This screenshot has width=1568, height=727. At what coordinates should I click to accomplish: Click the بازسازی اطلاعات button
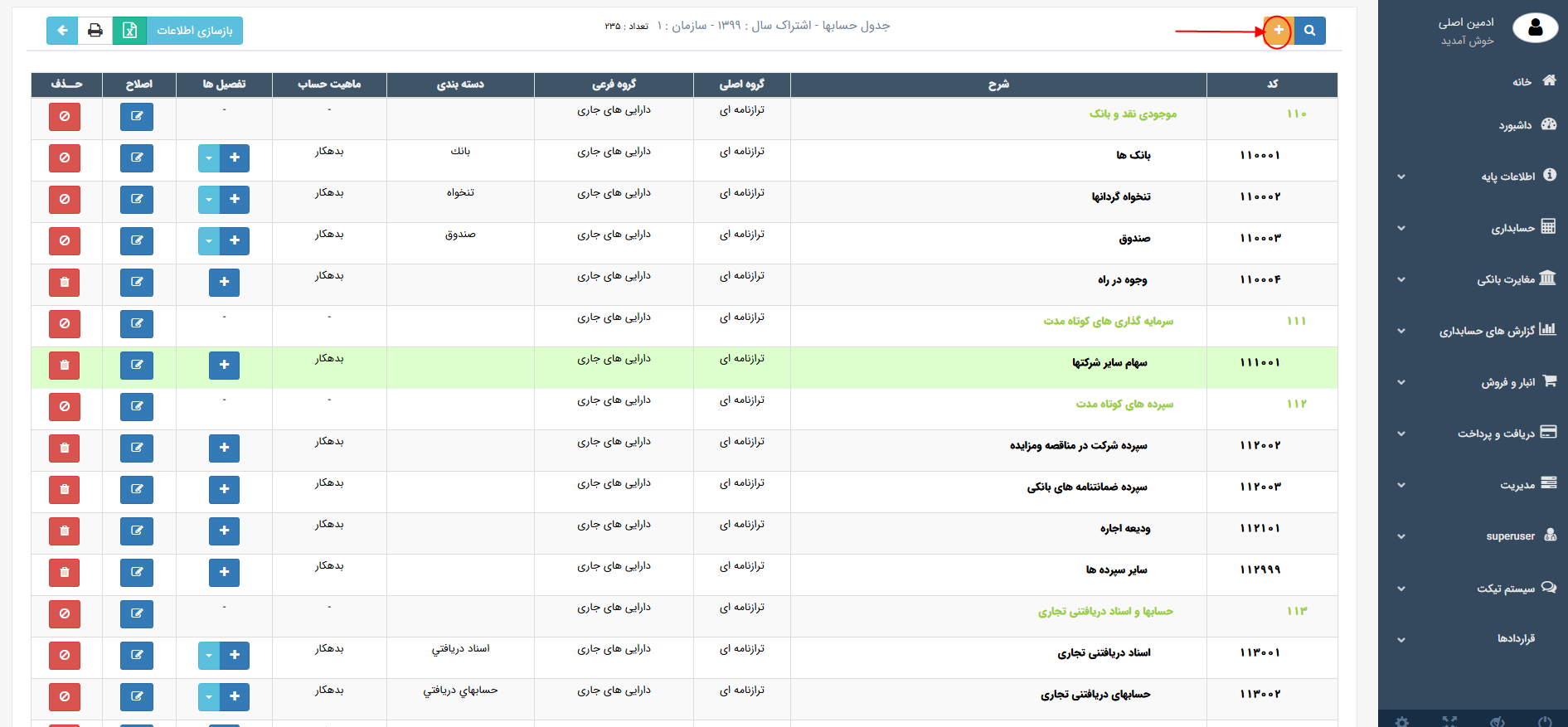click(x=195, y=31)
